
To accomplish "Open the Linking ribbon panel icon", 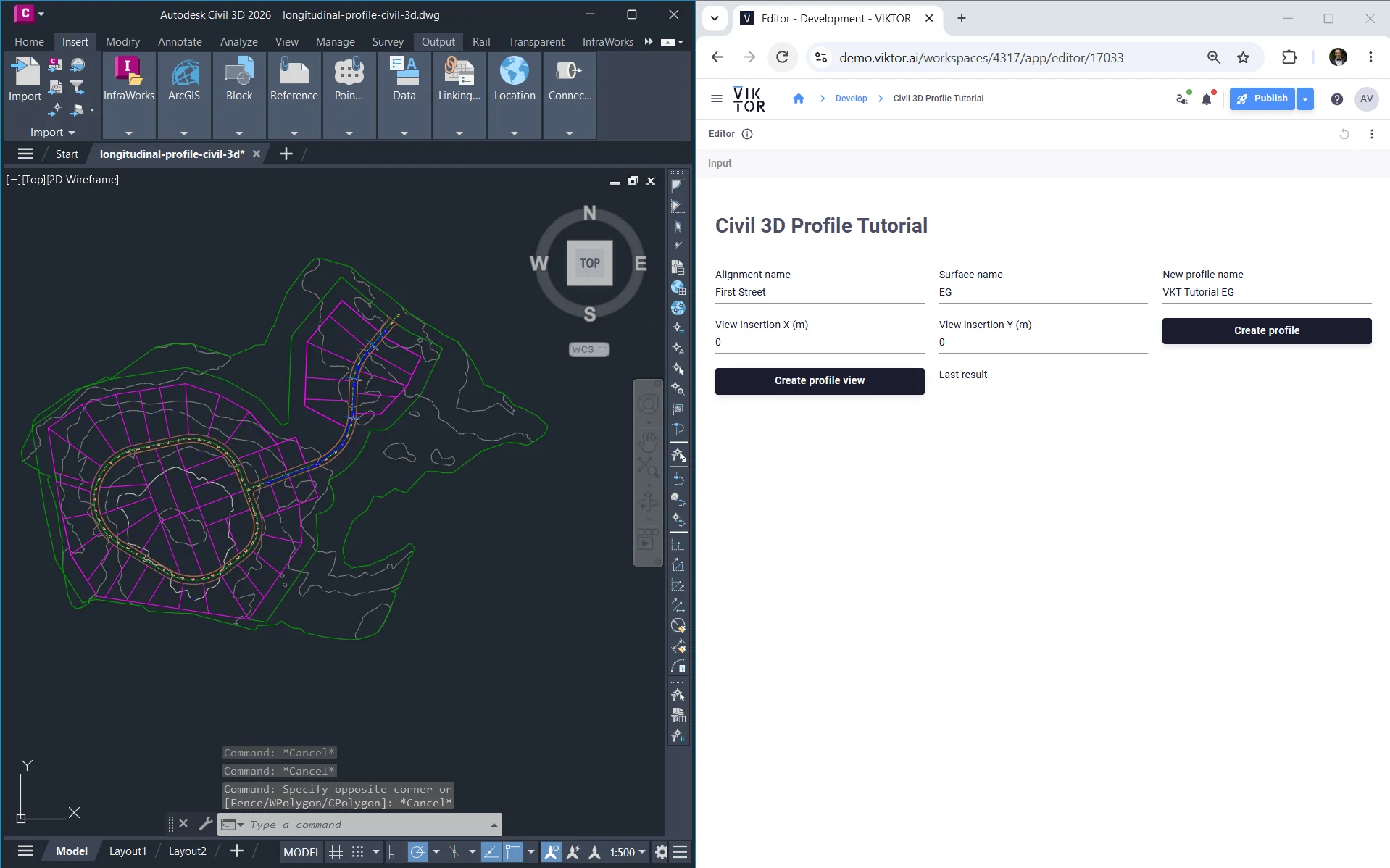I will (x=459, y=72).
